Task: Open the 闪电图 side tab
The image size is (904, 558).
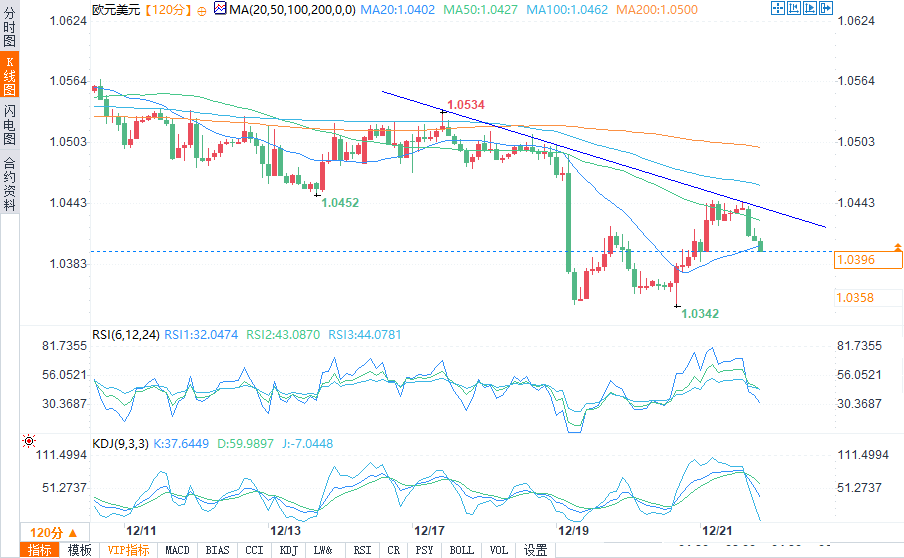Action: pyautogui.click(x=9, y=125)
